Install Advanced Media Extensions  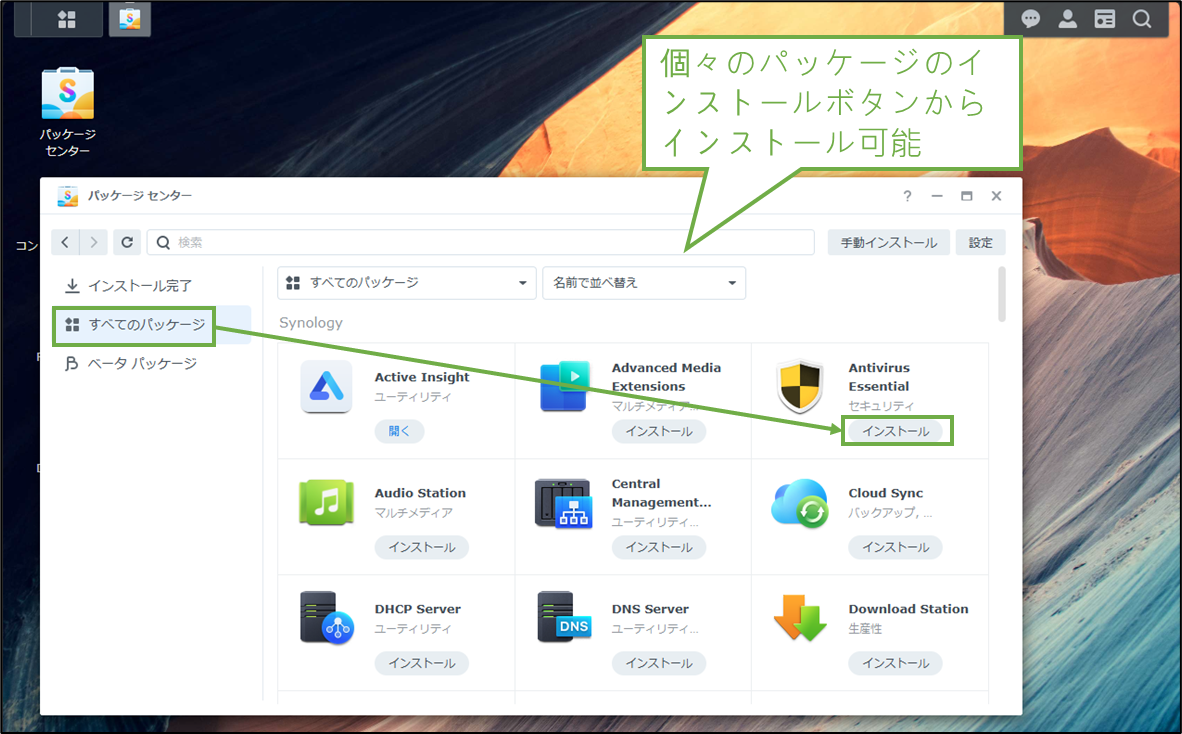point(659,431)
